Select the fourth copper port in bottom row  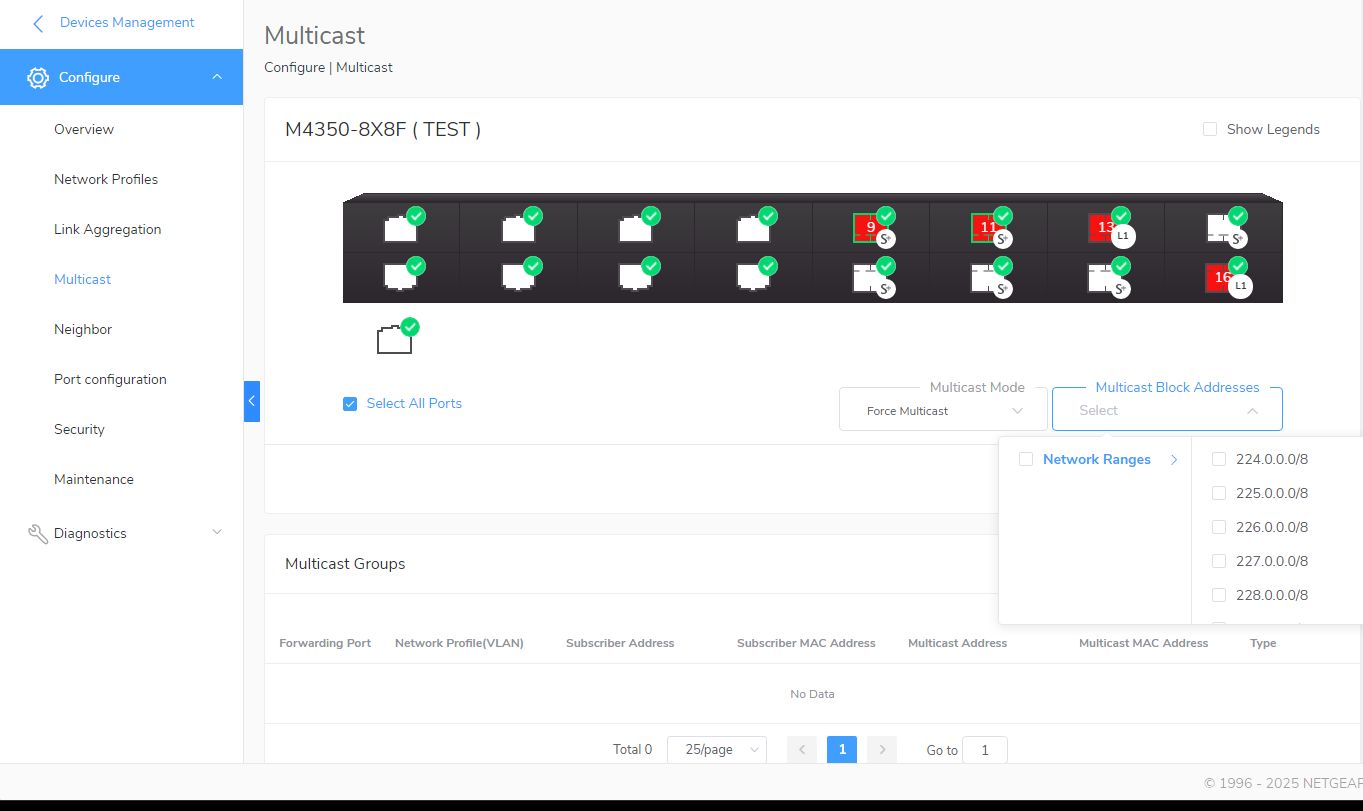[x=753, y=276]
